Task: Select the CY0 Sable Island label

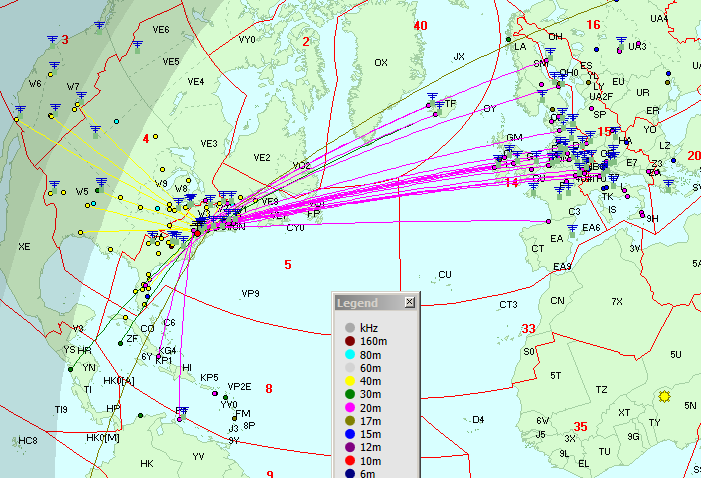Action: pyautogui.click(x=295, y=228)
